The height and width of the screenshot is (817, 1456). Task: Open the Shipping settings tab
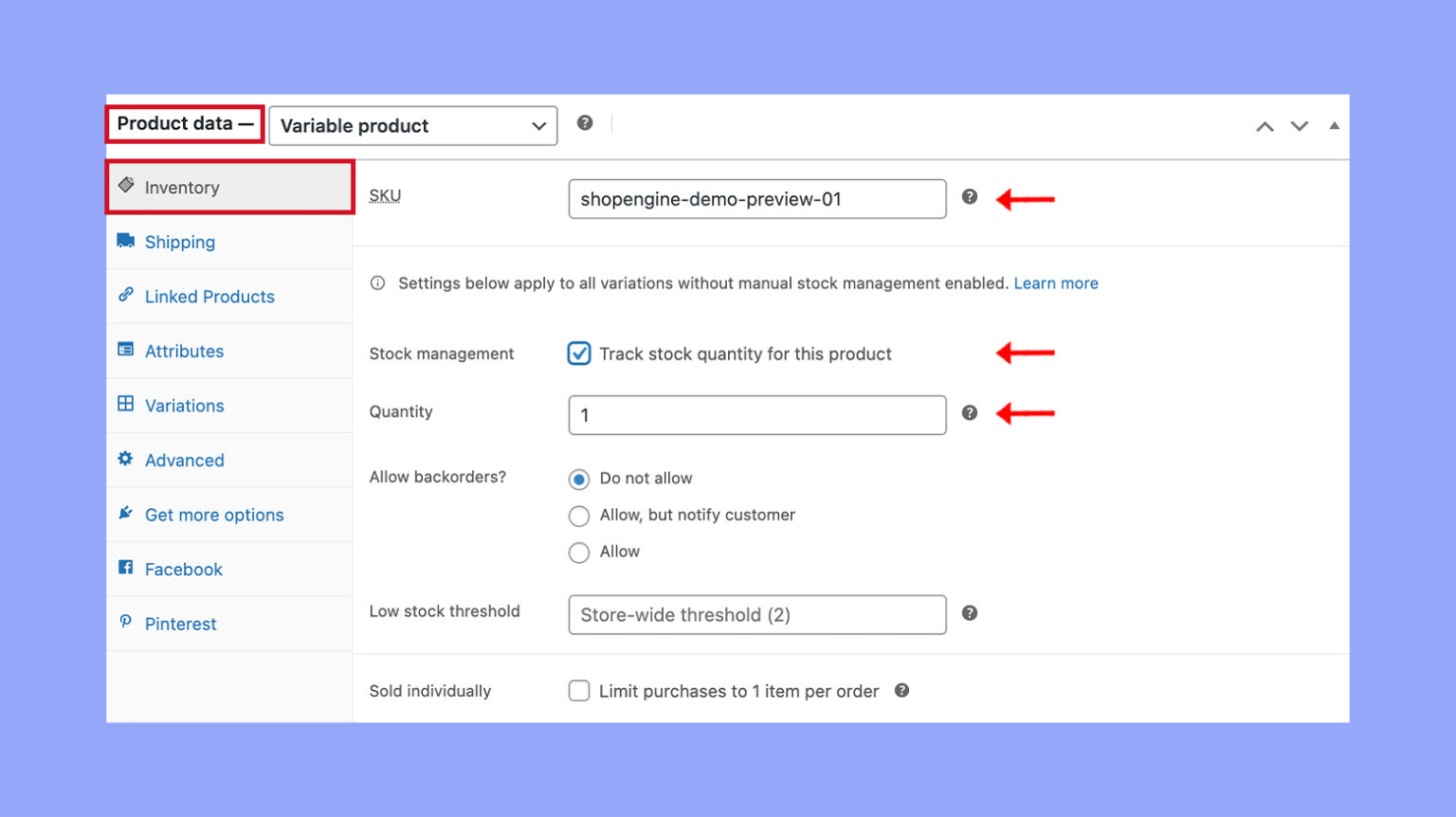(180, 242)
